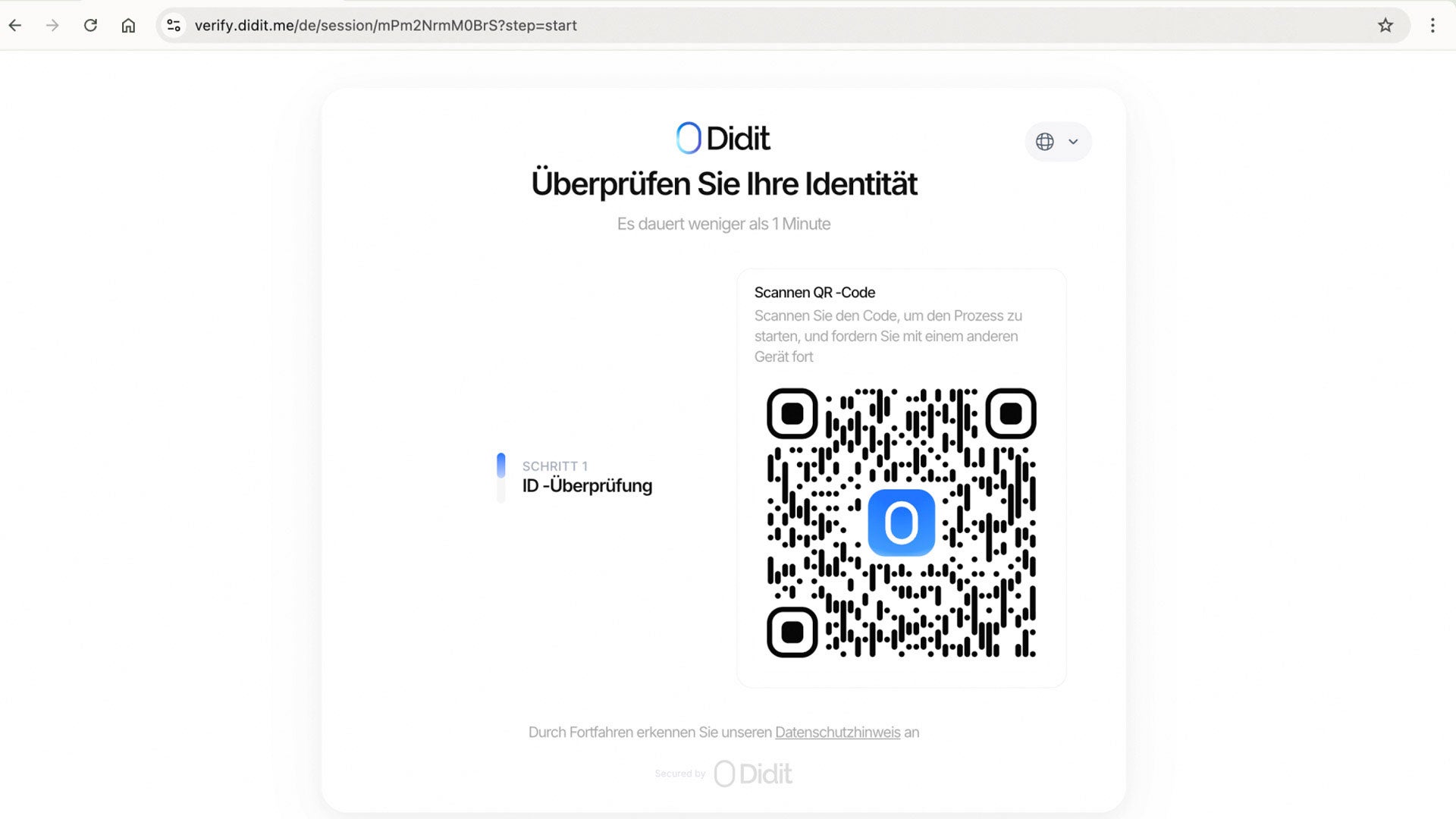Bookmark this page with the star

1385,25
